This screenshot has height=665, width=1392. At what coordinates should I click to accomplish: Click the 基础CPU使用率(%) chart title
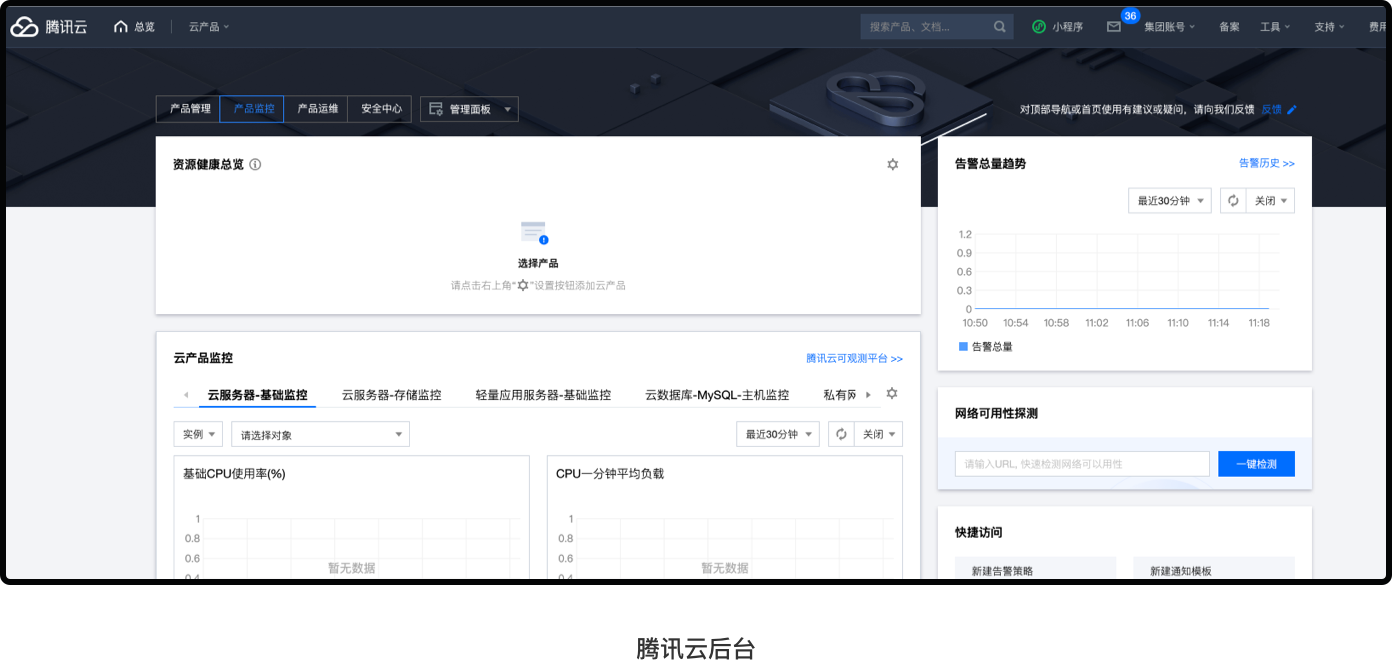(234, 474)
